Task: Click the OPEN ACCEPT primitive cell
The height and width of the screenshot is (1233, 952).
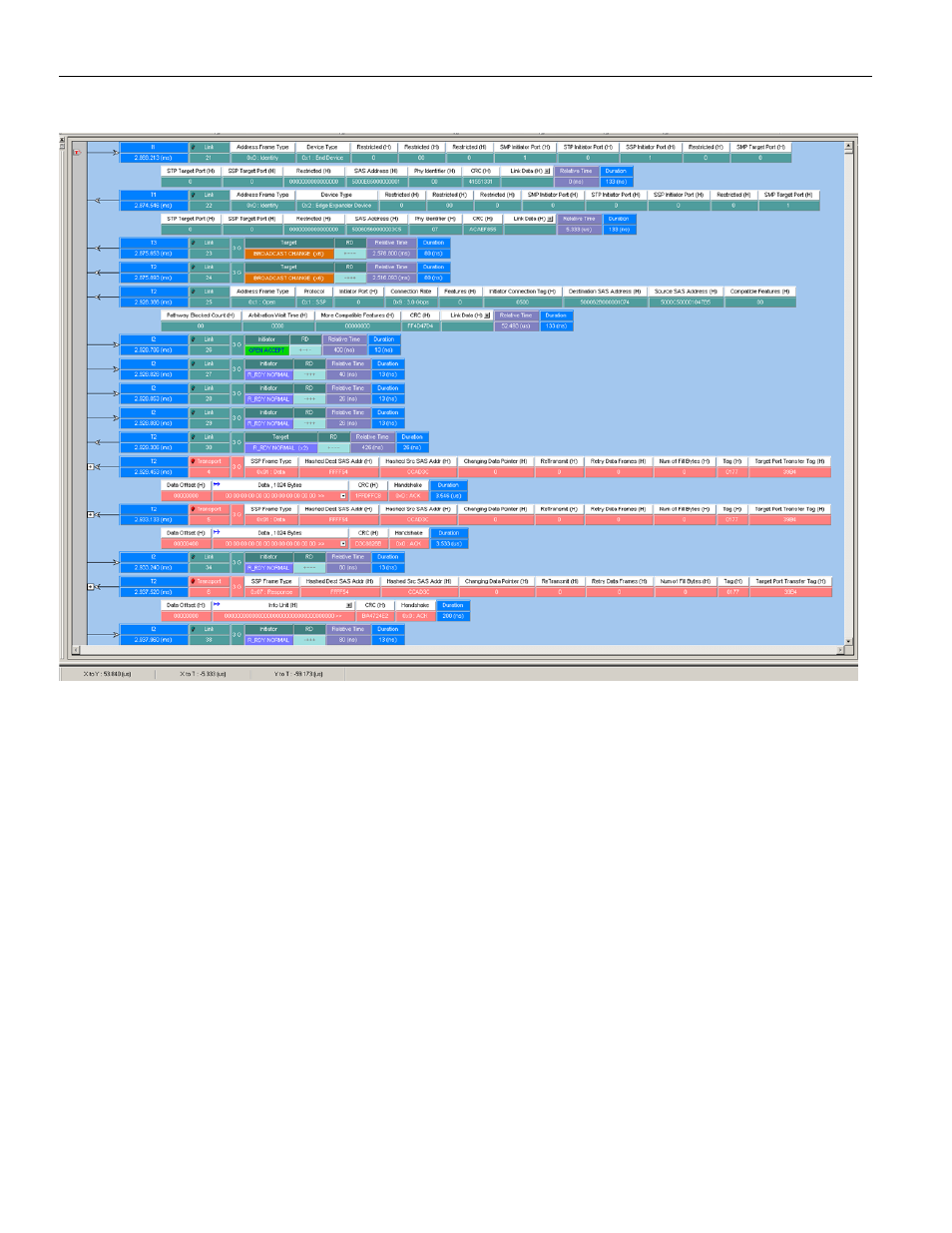Action: tap(266, 350)
